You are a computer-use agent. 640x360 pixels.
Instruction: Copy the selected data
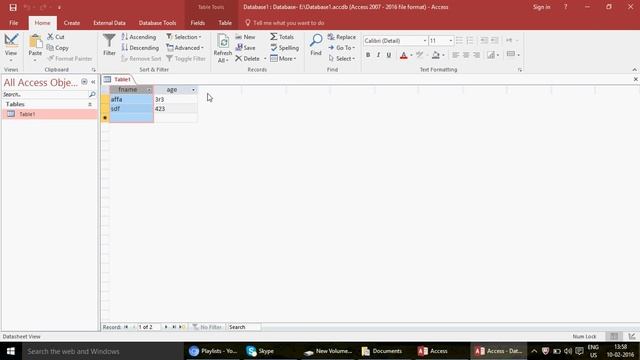pos(58,48)
